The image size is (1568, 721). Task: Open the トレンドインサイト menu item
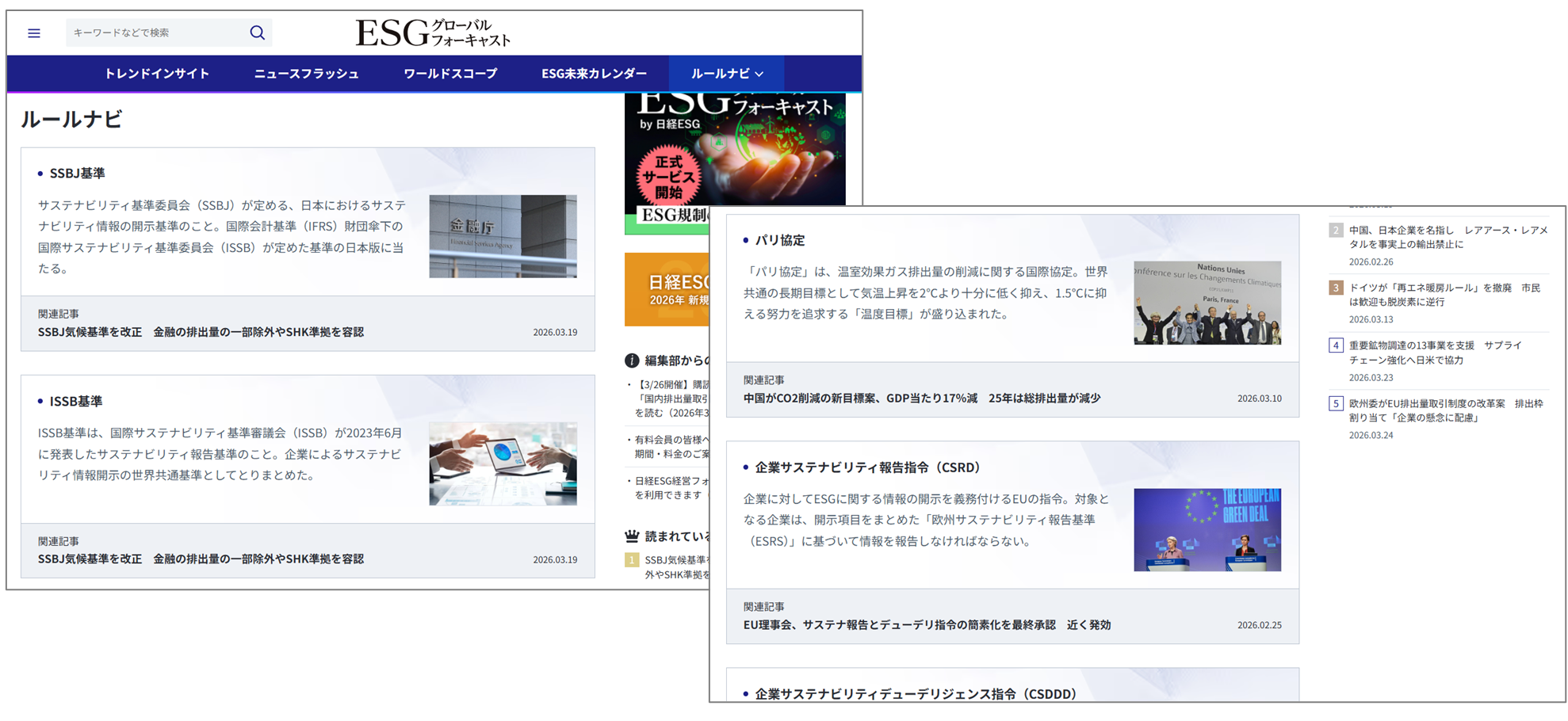(157, 74)
